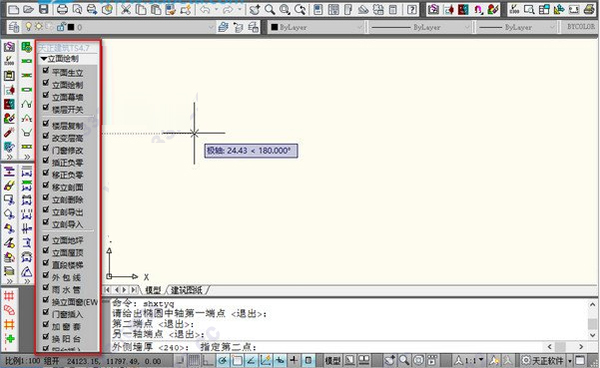The image size is (600, 368).
Task: Click the 雨 水 管 command
Action: coord(66,290)
